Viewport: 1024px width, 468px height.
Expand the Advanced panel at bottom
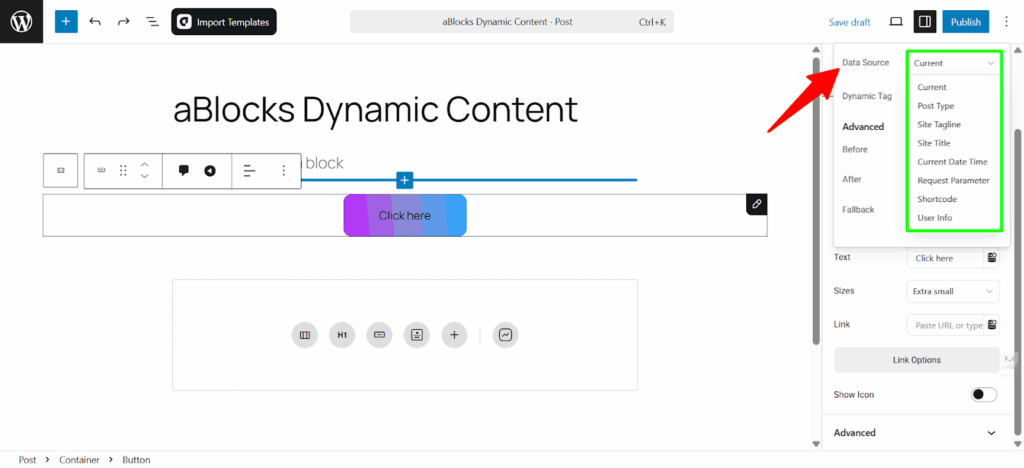click(915, 433)
